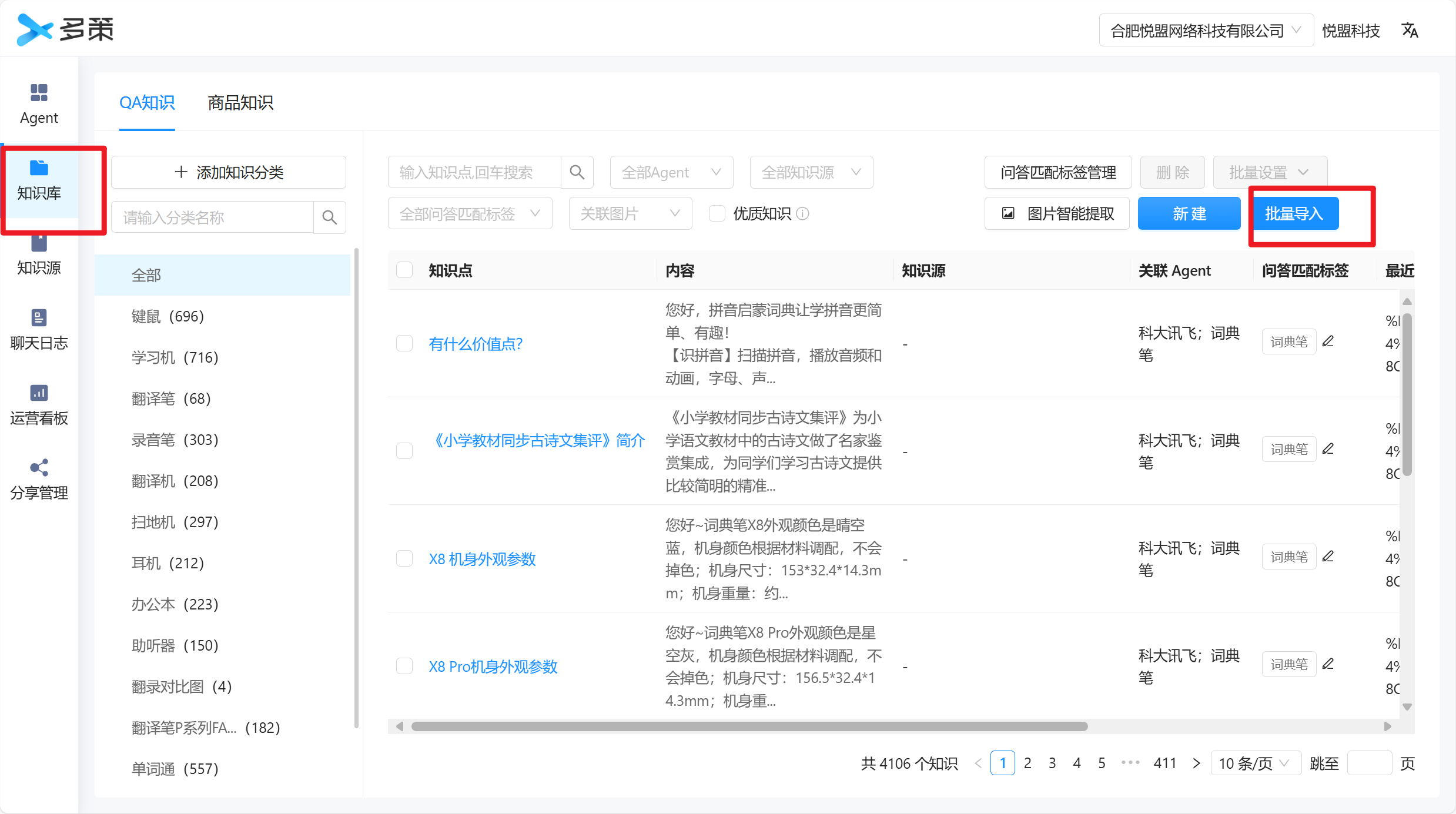Open the 运营看板 sidebar section

[39, 406]
